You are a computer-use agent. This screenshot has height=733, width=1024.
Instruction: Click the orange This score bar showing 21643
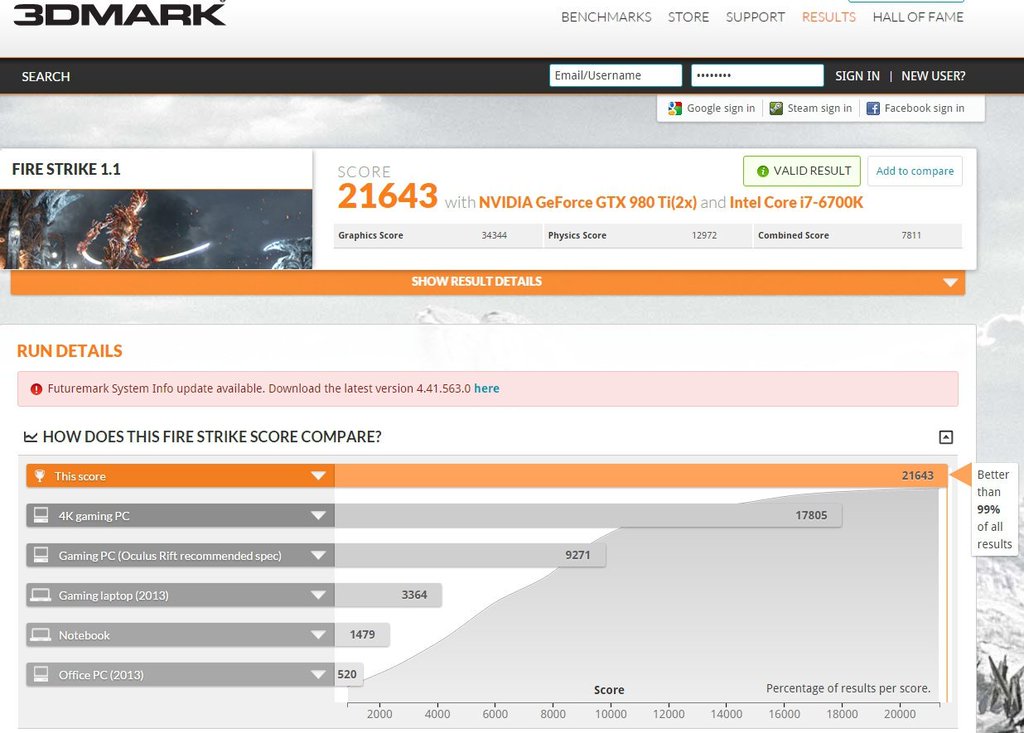[640, 476]
